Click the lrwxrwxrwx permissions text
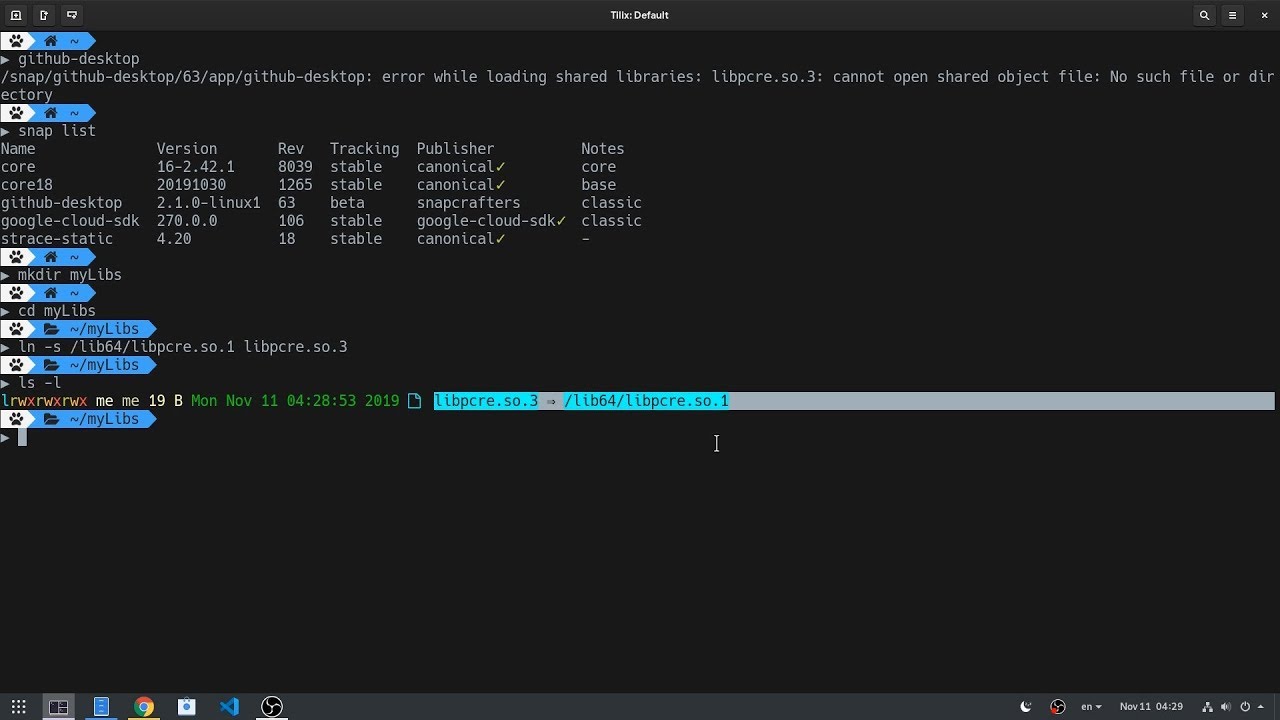 (x=44, y=401)
